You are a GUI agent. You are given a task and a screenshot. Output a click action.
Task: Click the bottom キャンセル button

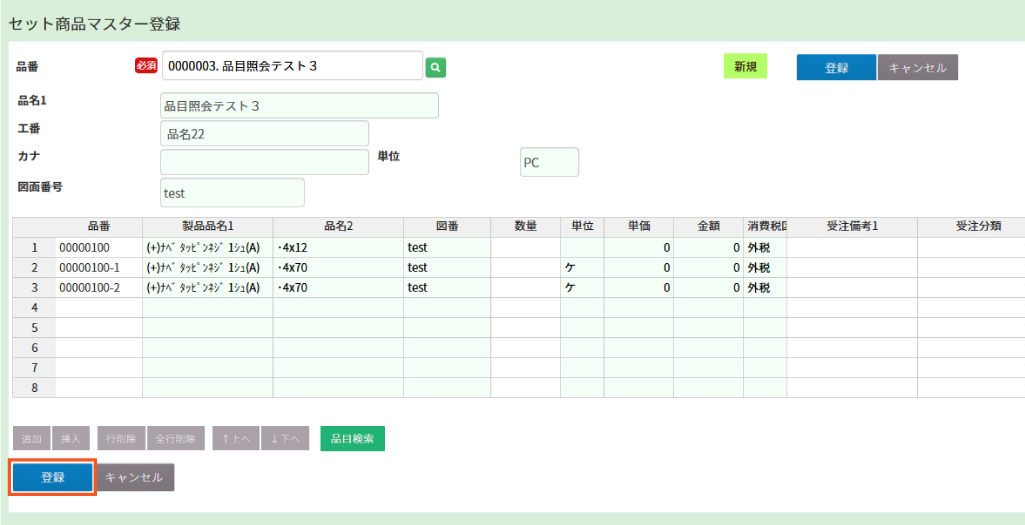[134, 478]
